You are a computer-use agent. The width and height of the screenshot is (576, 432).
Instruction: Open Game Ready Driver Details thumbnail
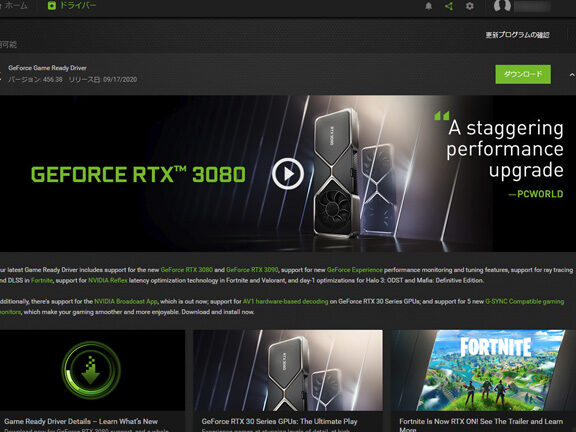point(92,370)
